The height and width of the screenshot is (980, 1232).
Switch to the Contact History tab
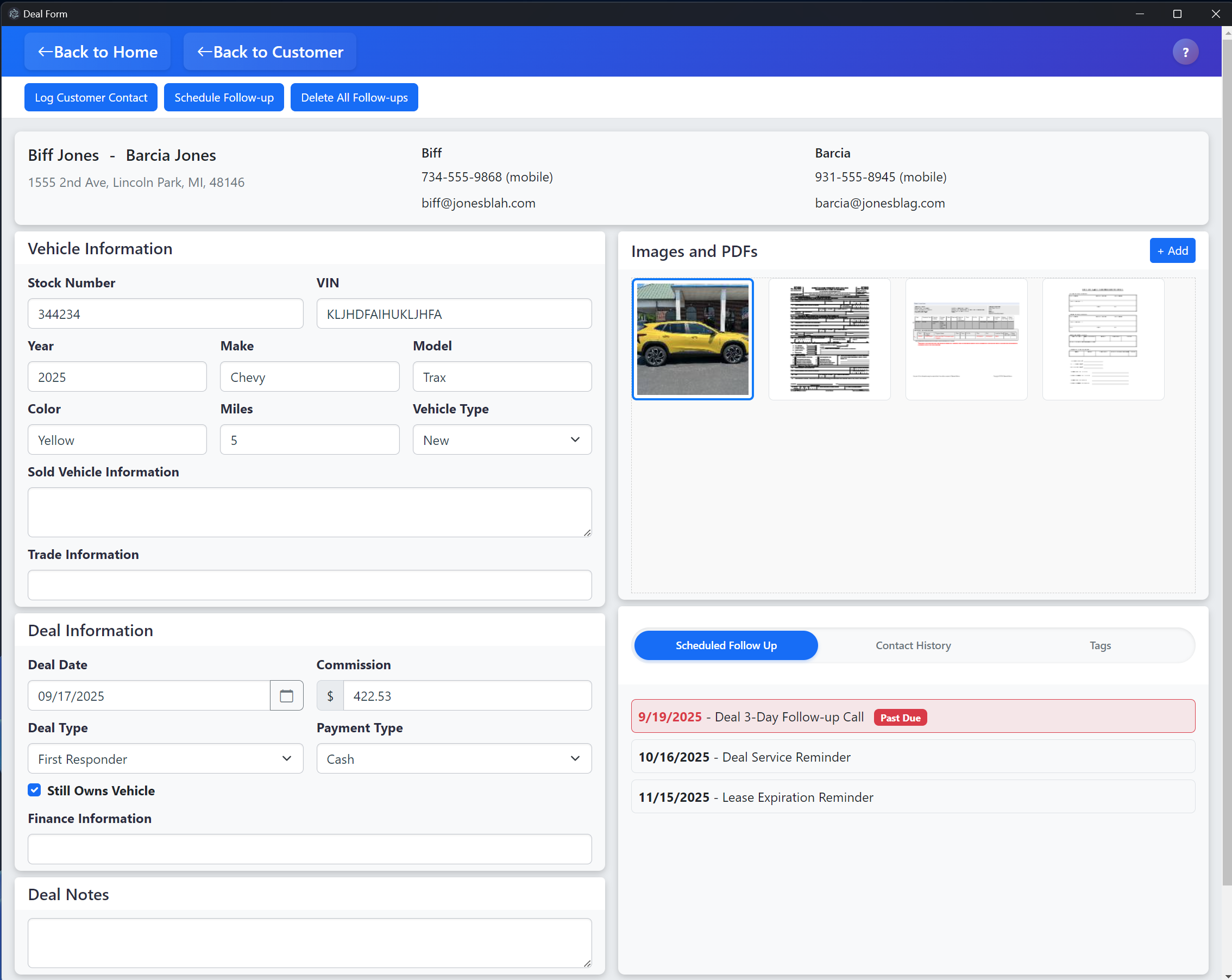(x=913, y=645)
